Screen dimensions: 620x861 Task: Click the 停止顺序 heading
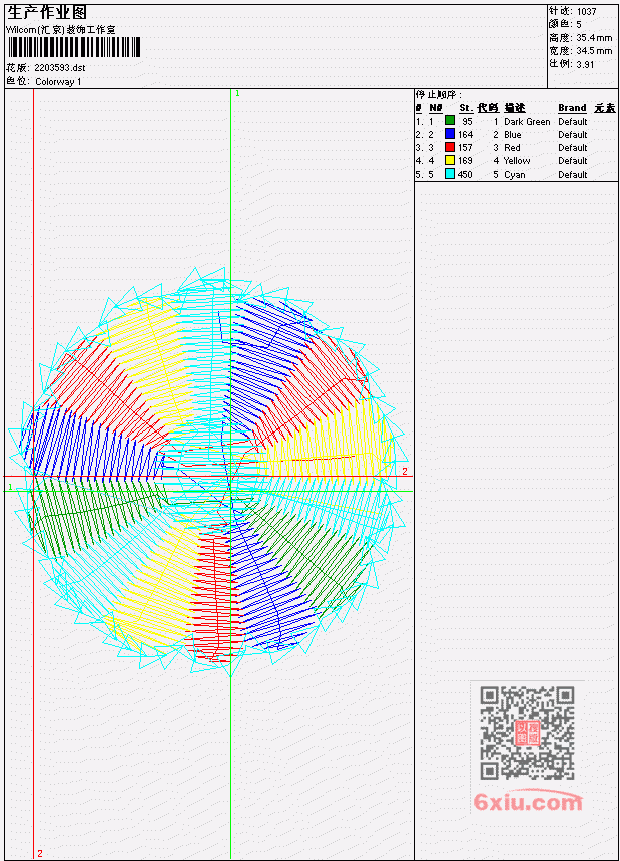click(x=438, y=95)
